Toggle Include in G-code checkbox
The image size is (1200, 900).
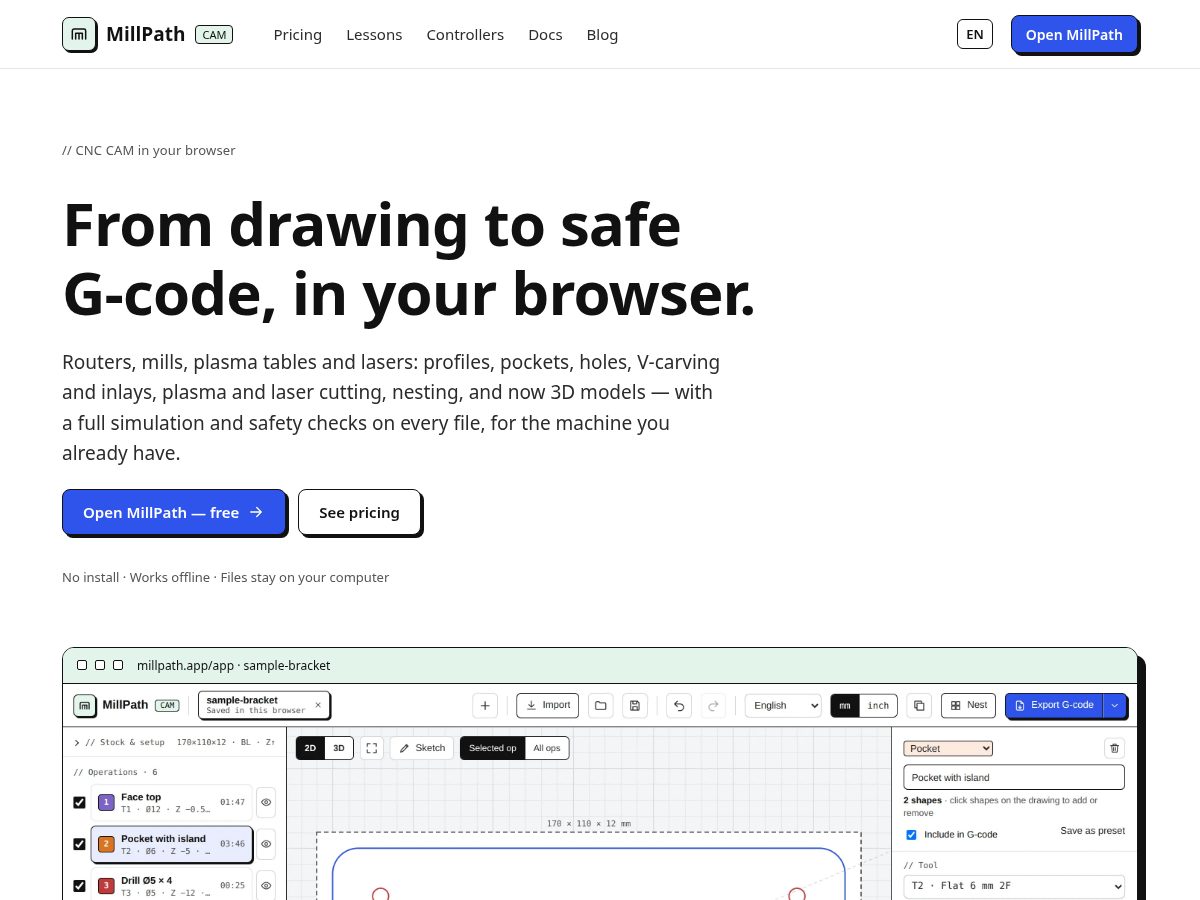coord(911,834)
